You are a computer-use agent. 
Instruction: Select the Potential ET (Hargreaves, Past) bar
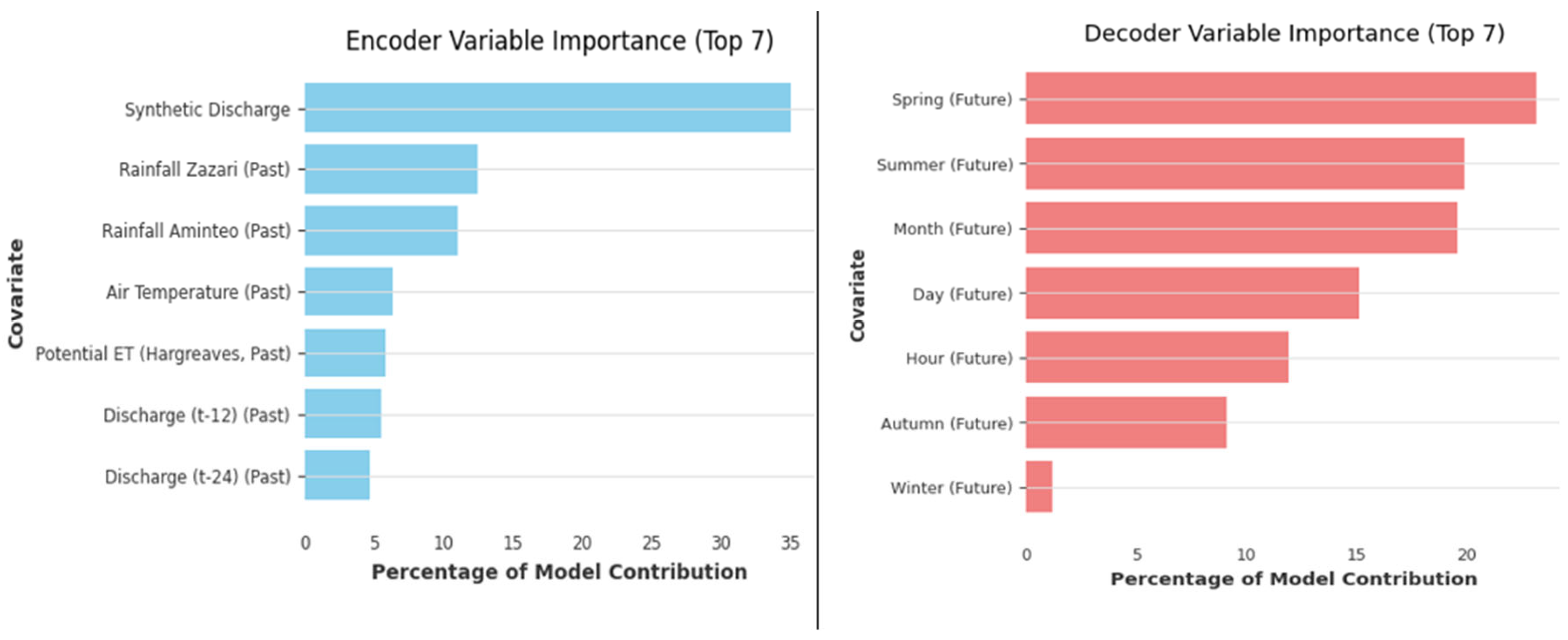(x=345, y=353)
